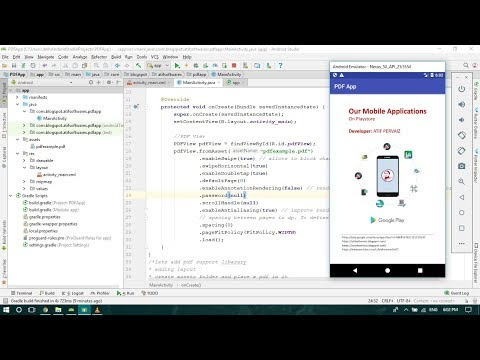This screenshot has height=360, width=480.
Task: Tap the Android back navigation button
Action: pos(355,270)
